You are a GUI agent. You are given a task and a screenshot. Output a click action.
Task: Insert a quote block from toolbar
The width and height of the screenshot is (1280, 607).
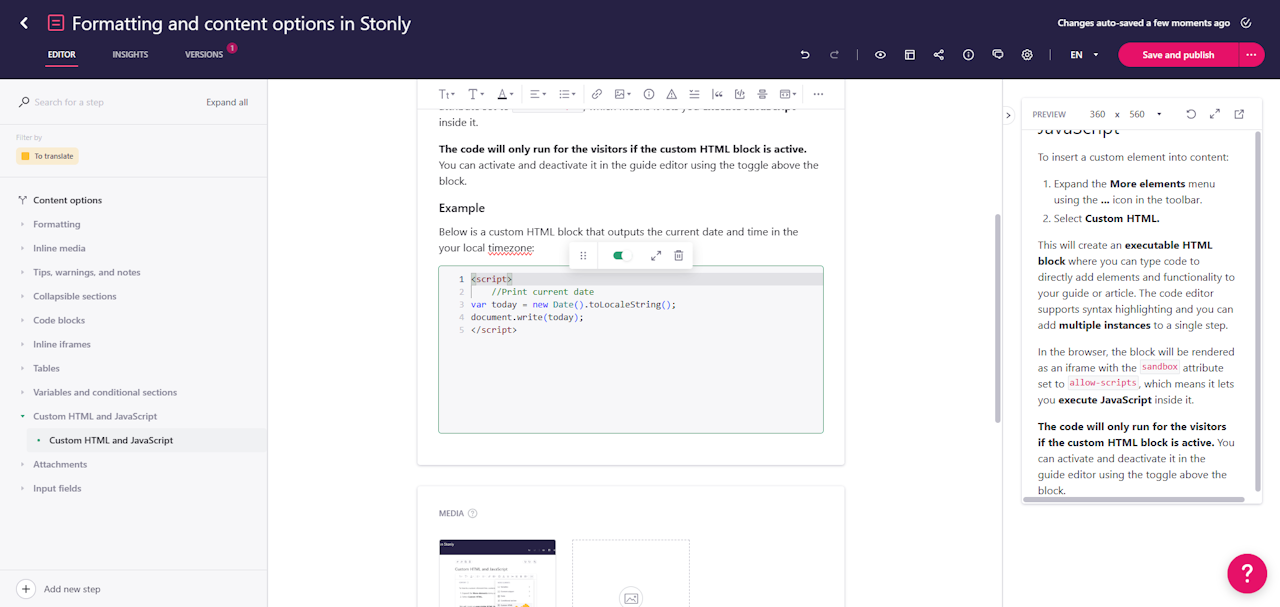point(717,94)
